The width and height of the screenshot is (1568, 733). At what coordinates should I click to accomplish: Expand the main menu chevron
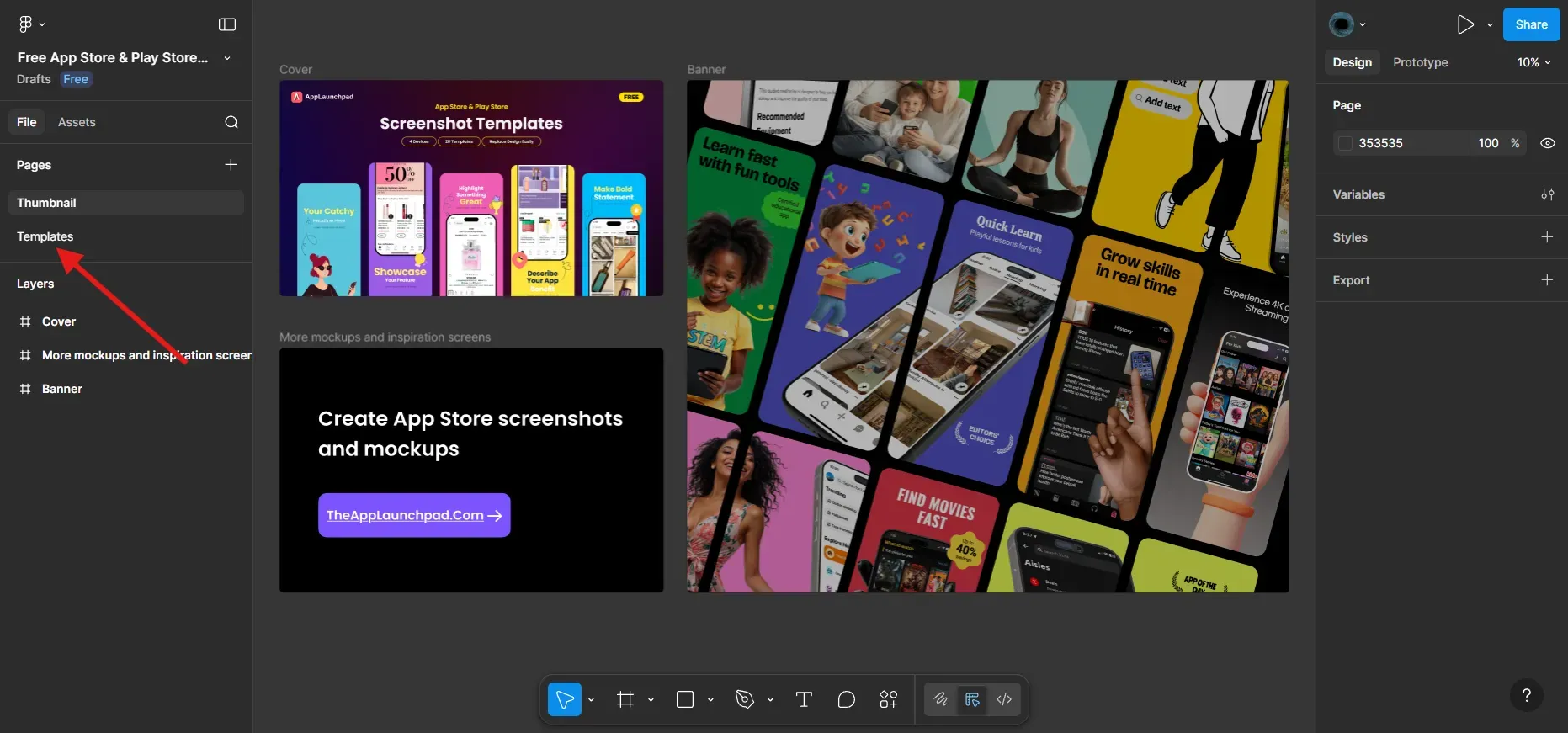coord(42,24)
